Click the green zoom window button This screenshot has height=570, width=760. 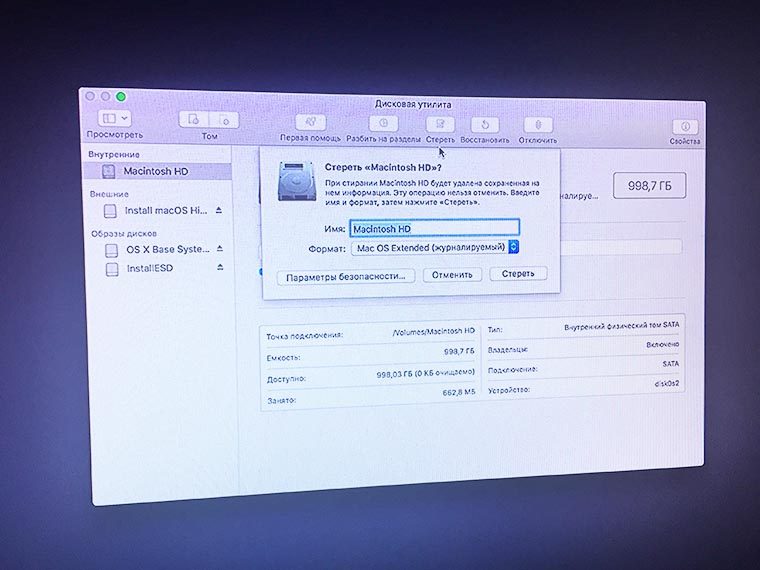click(x=121, y=96)
